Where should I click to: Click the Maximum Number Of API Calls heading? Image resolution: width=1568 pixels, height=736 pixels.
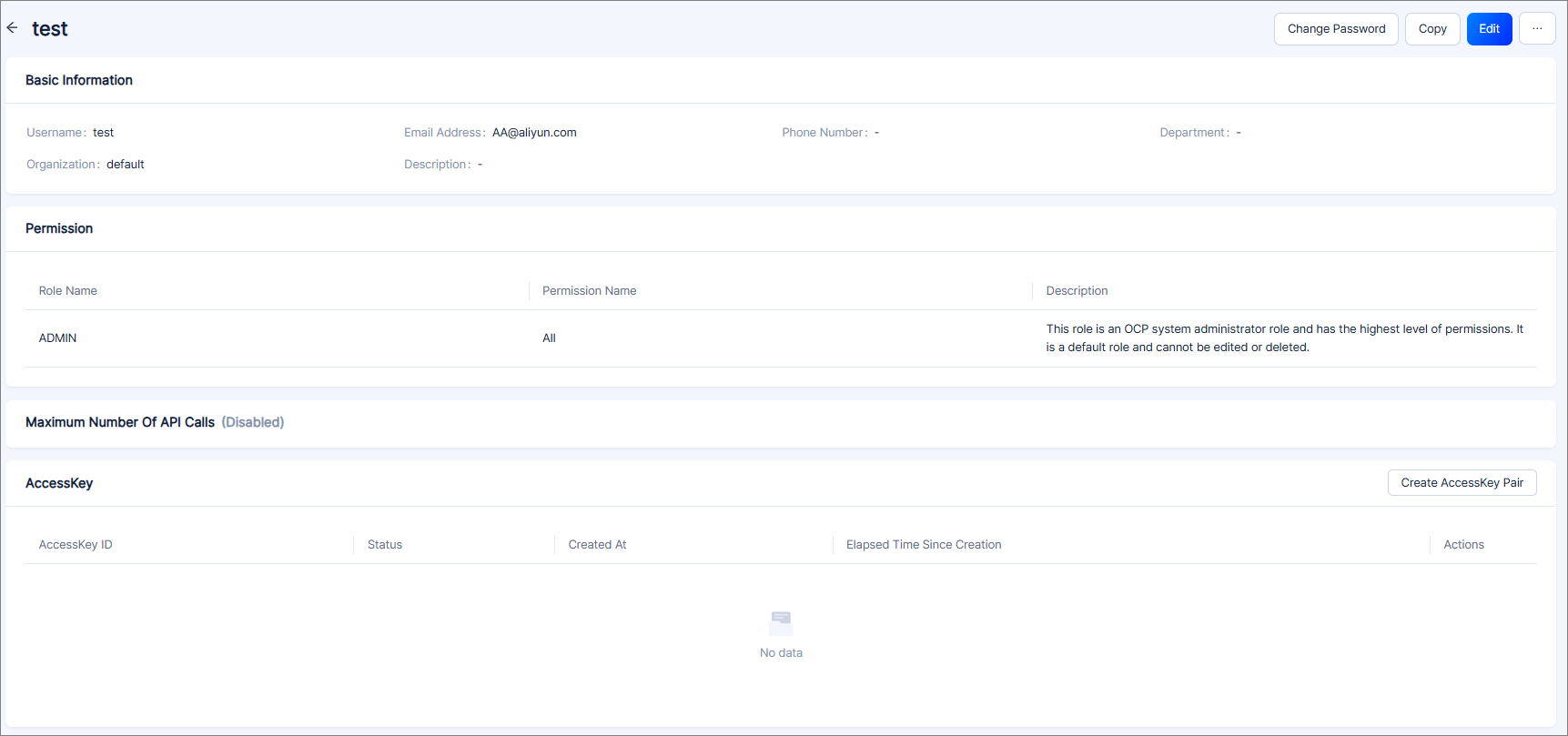coord(120,423)
